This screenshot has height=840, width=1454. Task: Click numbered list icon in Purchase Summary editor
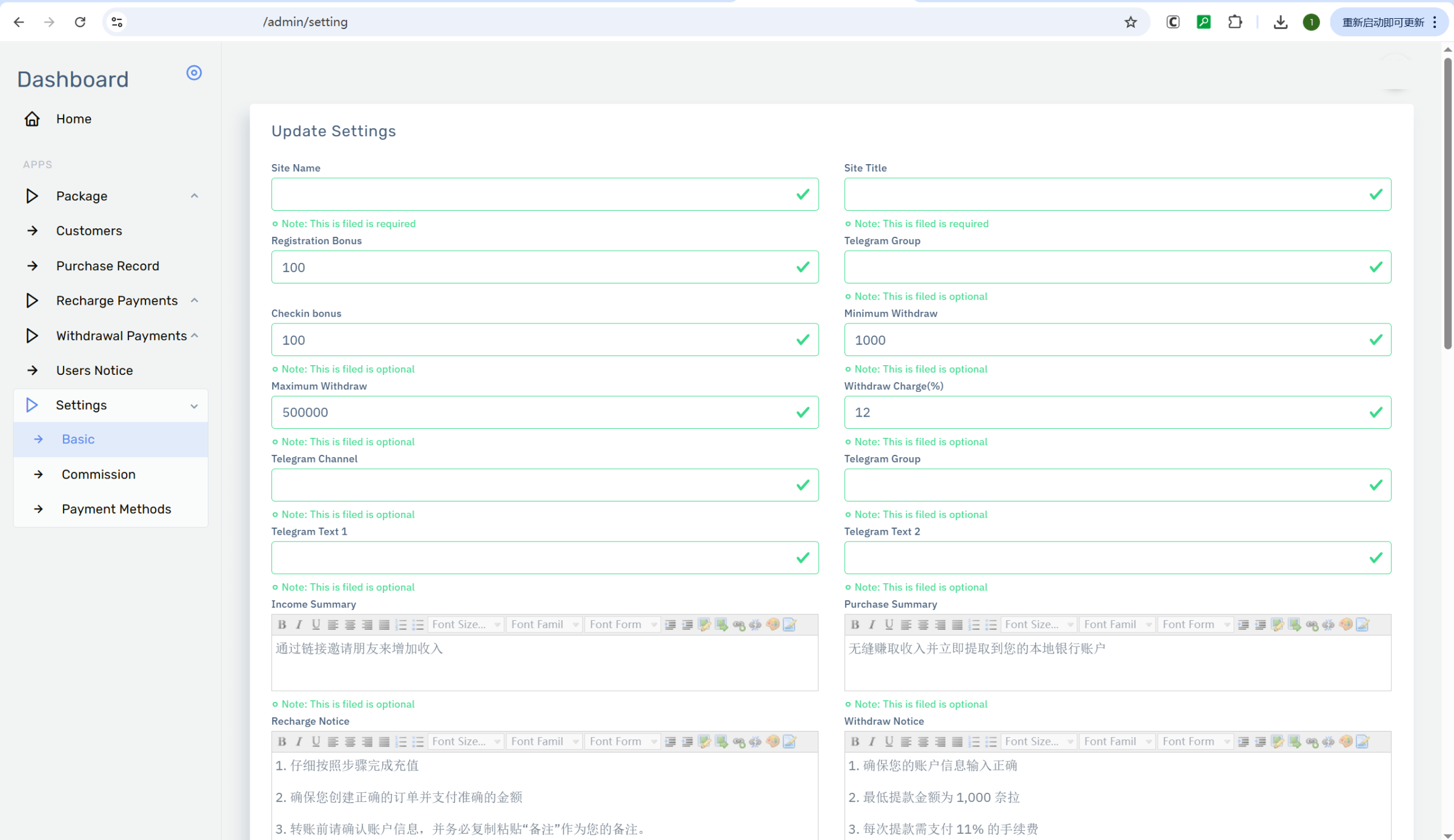(974, 624)
